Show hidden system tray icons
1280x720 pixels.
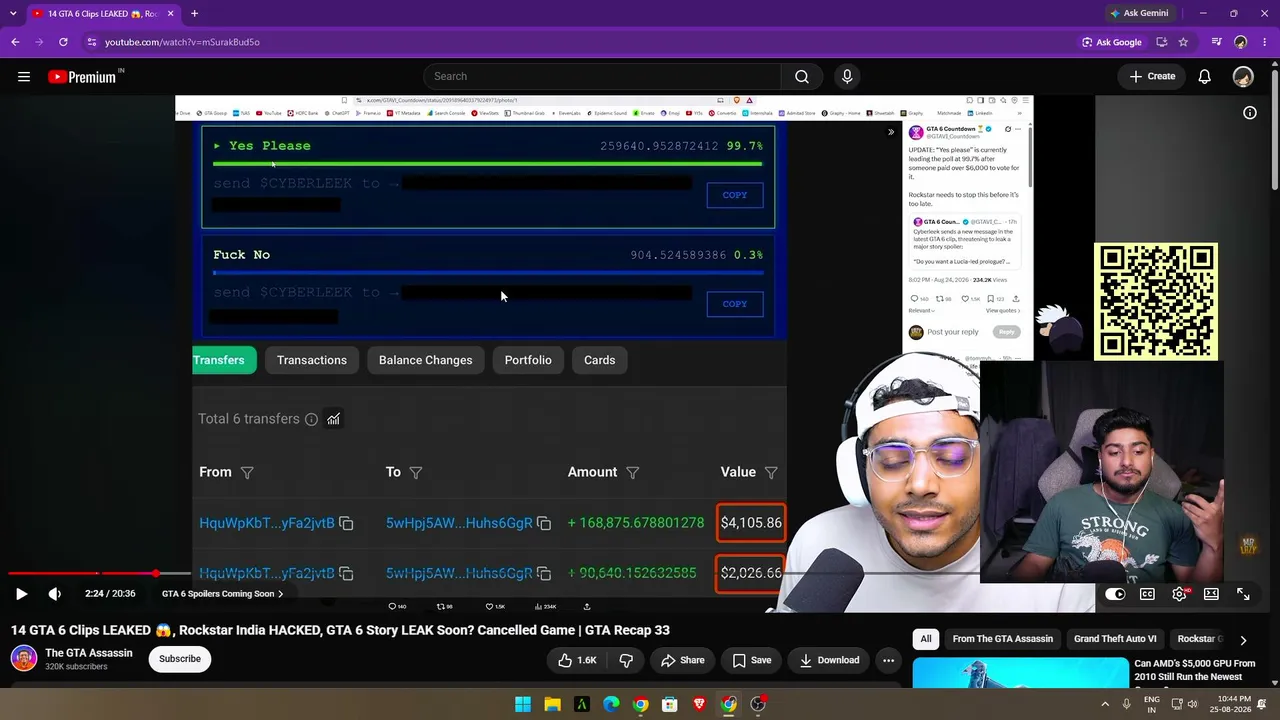point(1105,704)
